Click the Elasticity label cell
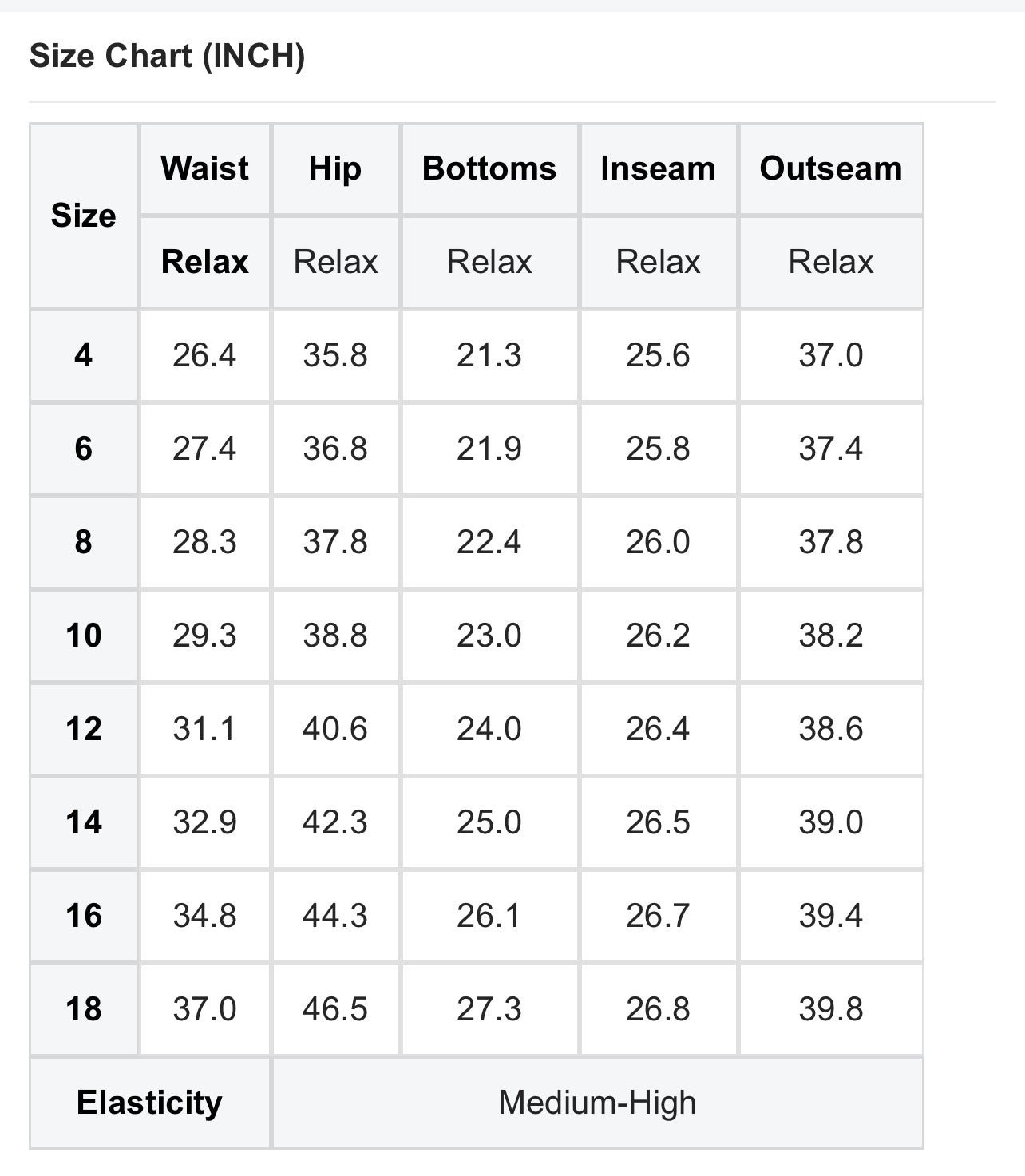This screenshot has height=1176, width=1025. point(149,1103)
